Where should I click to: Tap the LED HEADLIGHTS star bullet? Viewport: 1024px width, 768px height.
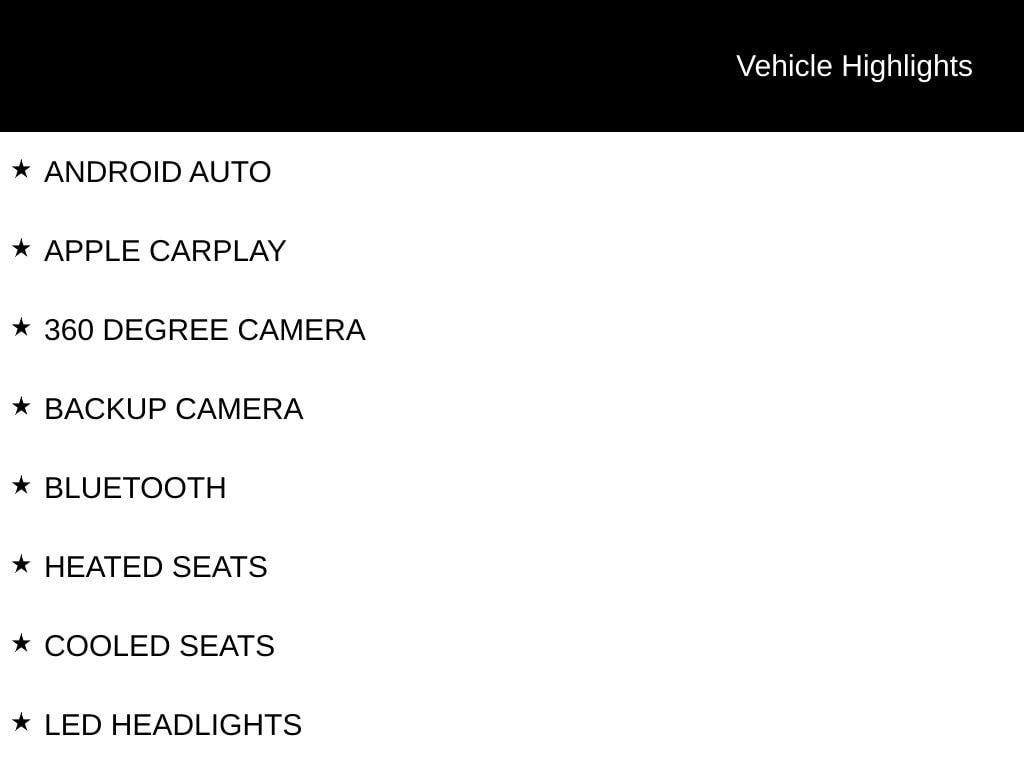tap(21, 723)
